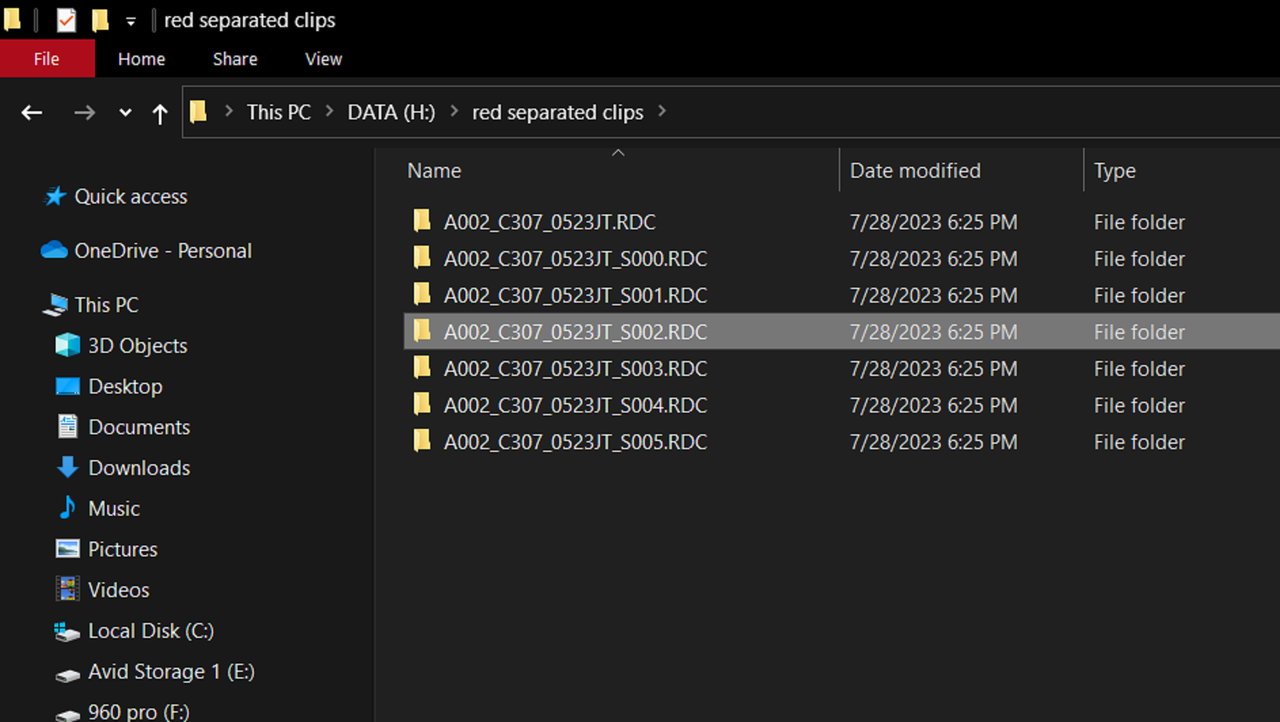Open Avid Storage 1 (E:) drive
Viewport: 1280px width, 722px height.
tap(171, 672)
